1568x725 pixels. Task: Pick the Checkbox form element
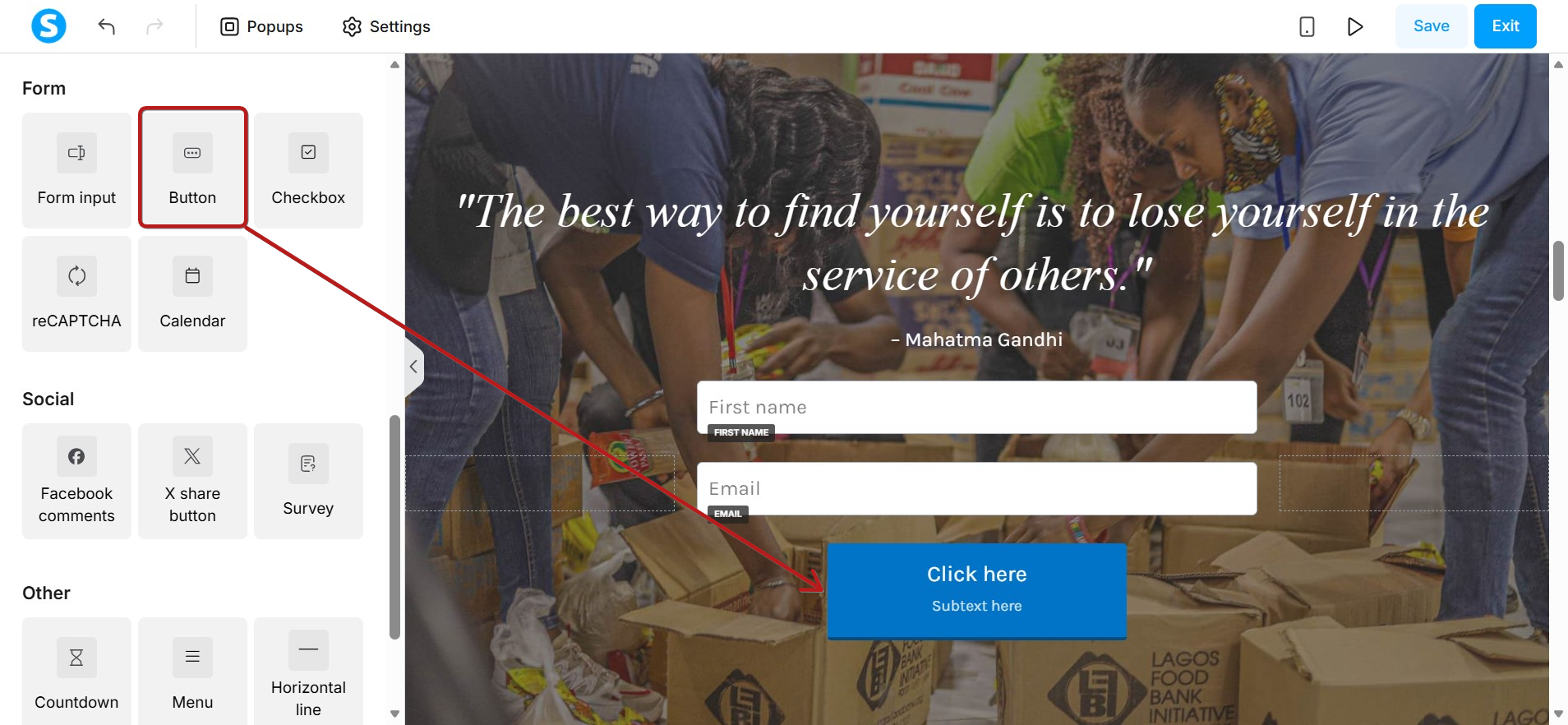click(x=308, y=170)
